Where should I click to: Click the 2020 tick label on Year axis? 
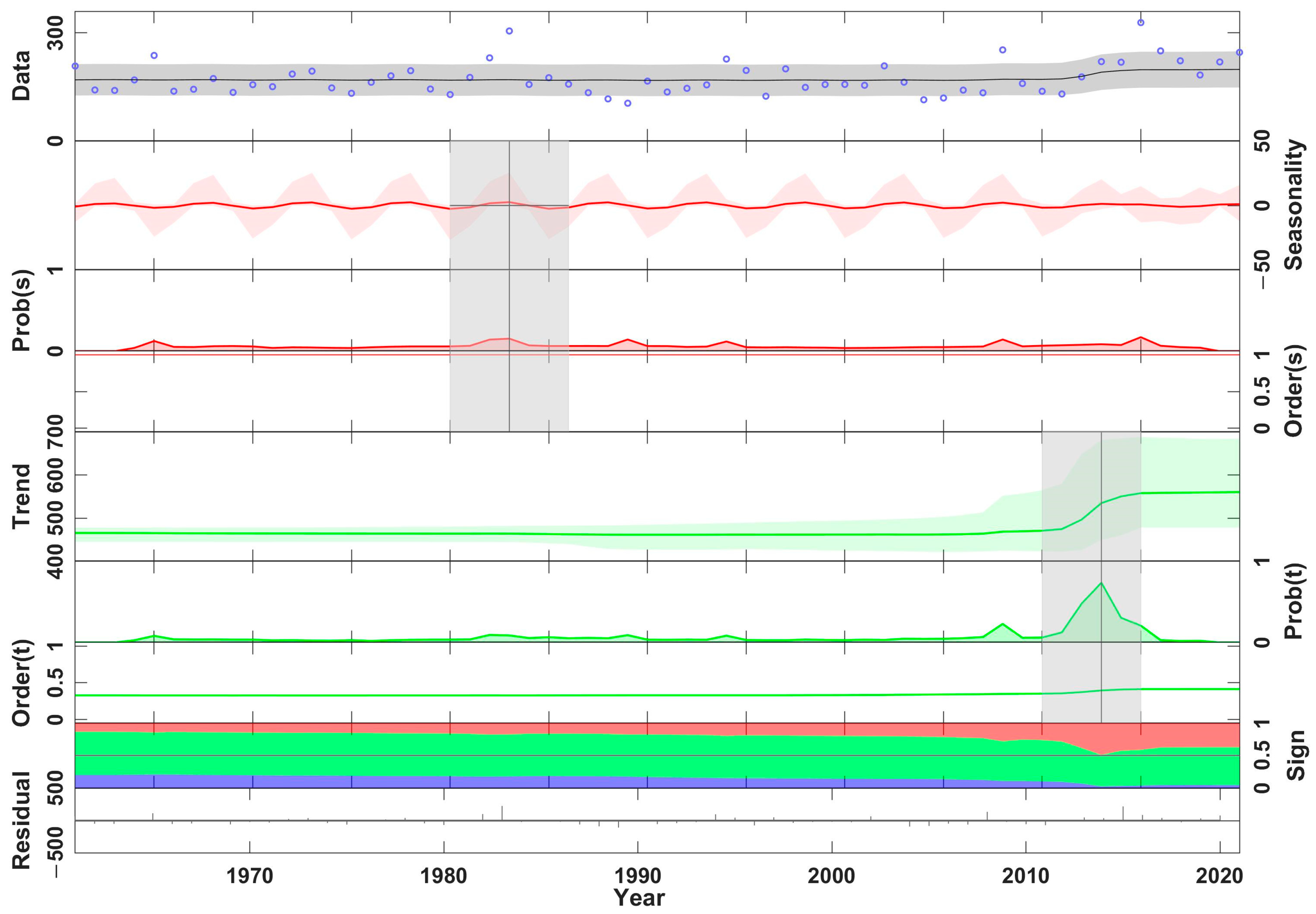coord(1219,876)
